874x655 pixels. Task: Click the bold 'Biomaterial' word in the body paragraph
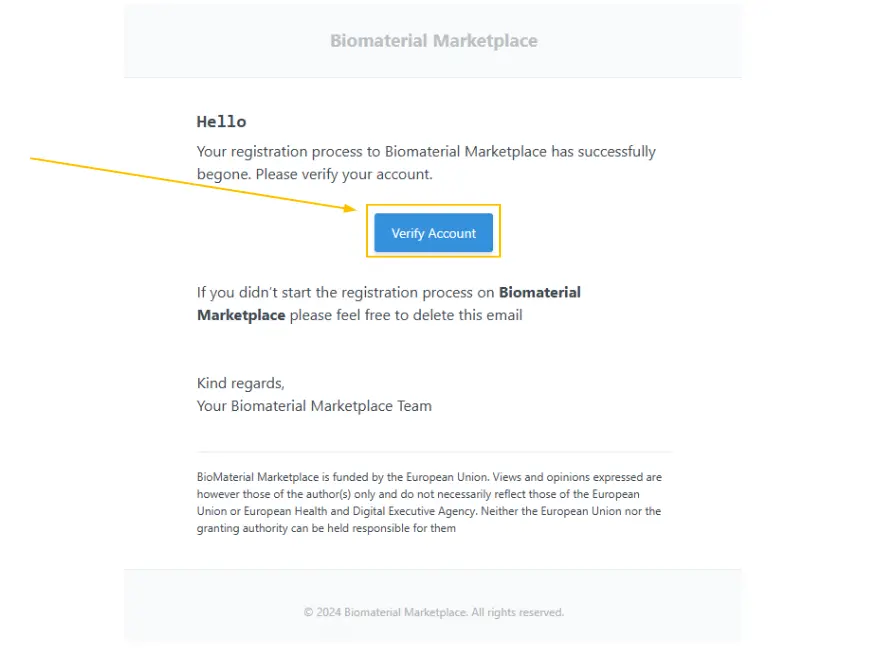pos(540,292)
